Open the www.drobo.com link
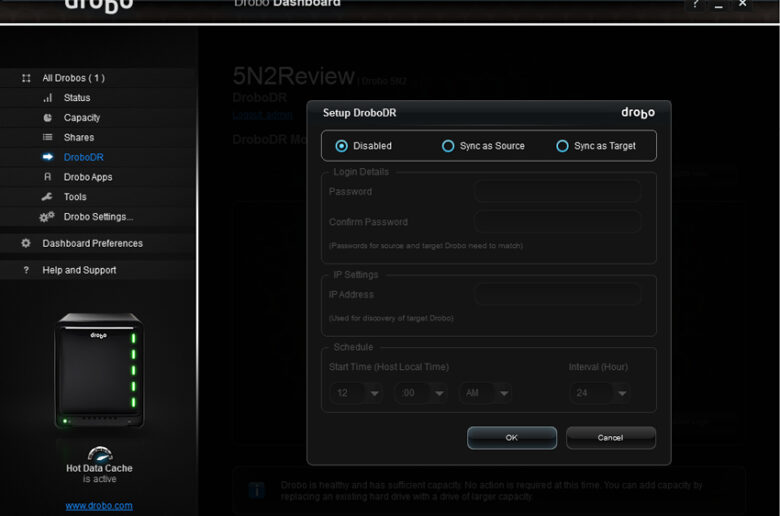780x516 pixels. (99, 506)
